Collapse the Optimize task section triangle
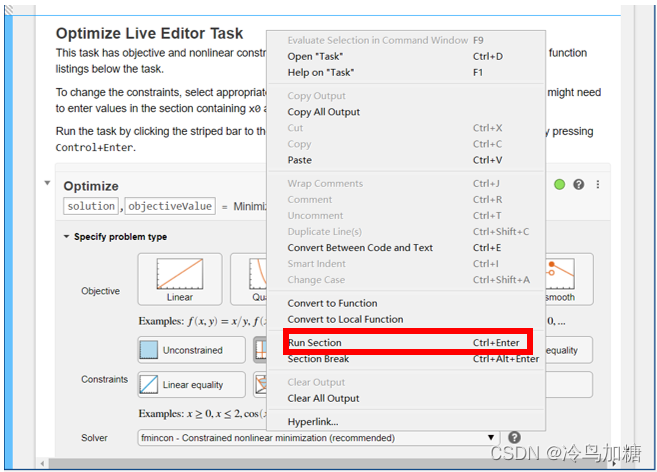The width and height of the screenshot is (657, 472). (x=47, y=183)
